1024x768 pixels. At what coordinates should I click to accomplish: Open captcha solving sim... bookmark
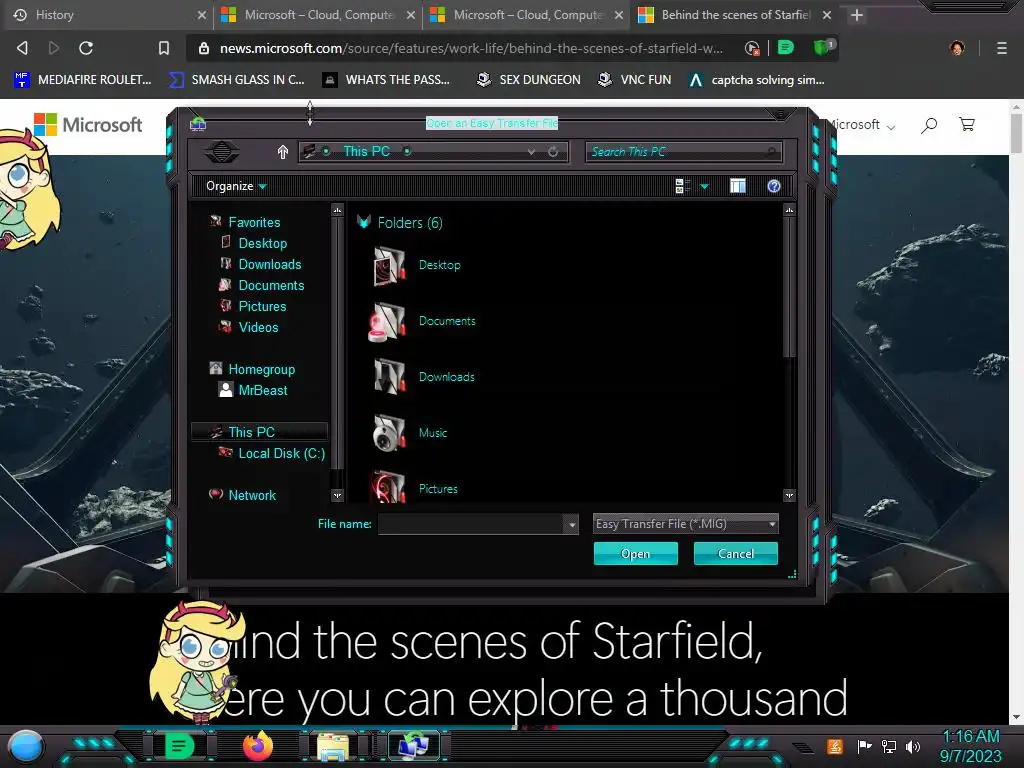(758, 80)
